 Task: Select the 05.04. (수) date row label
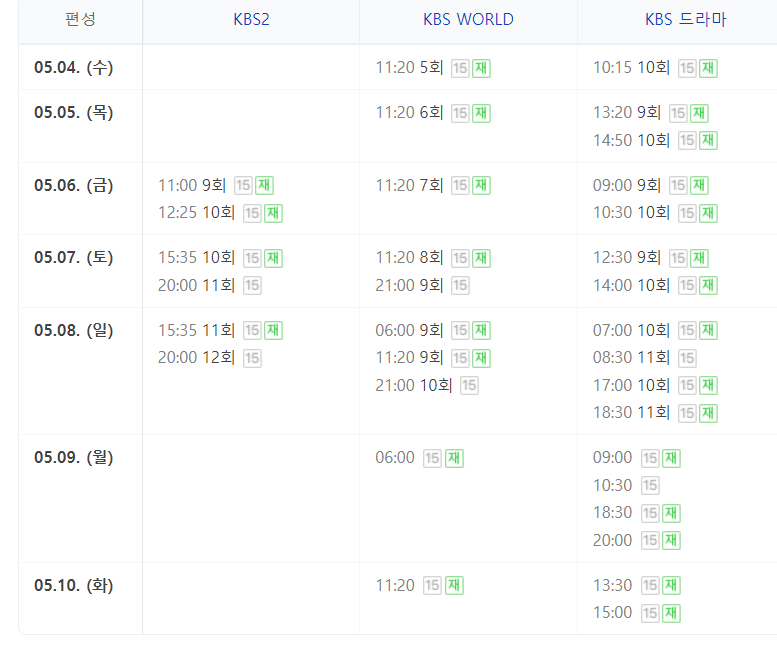(x=73, y=67)
